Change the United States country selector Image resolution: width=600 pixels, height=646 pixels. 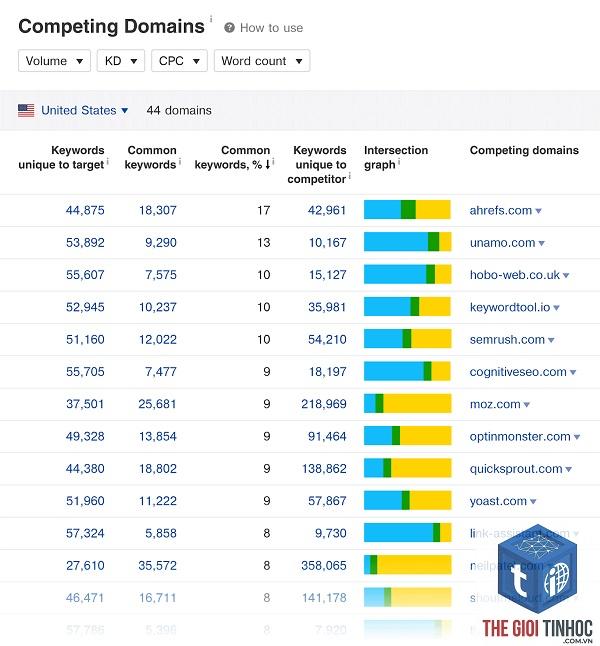[84, 110]
